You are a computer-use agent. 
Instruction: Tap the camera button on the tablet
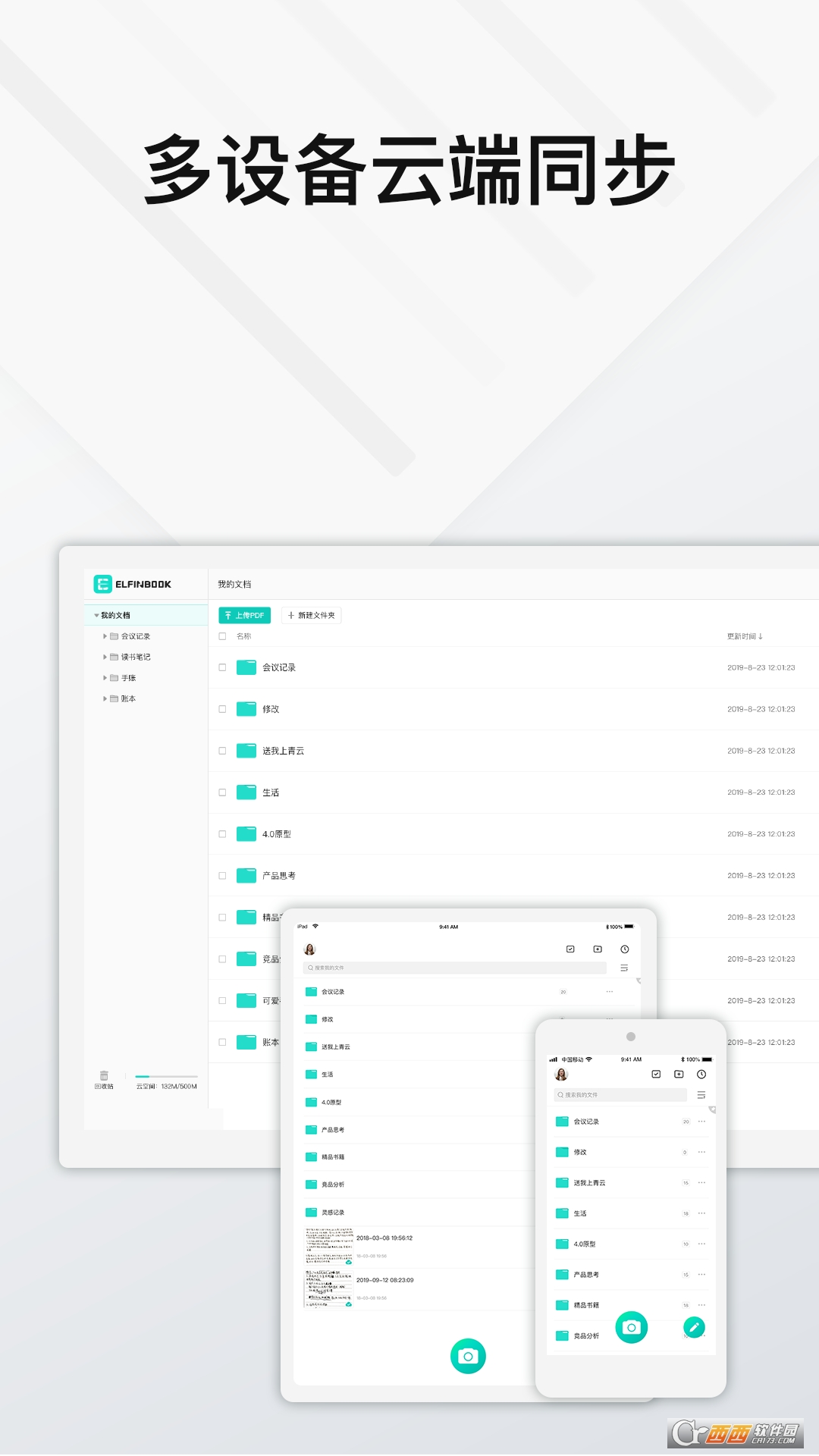pyautogui.click(x=468, y=1356)
